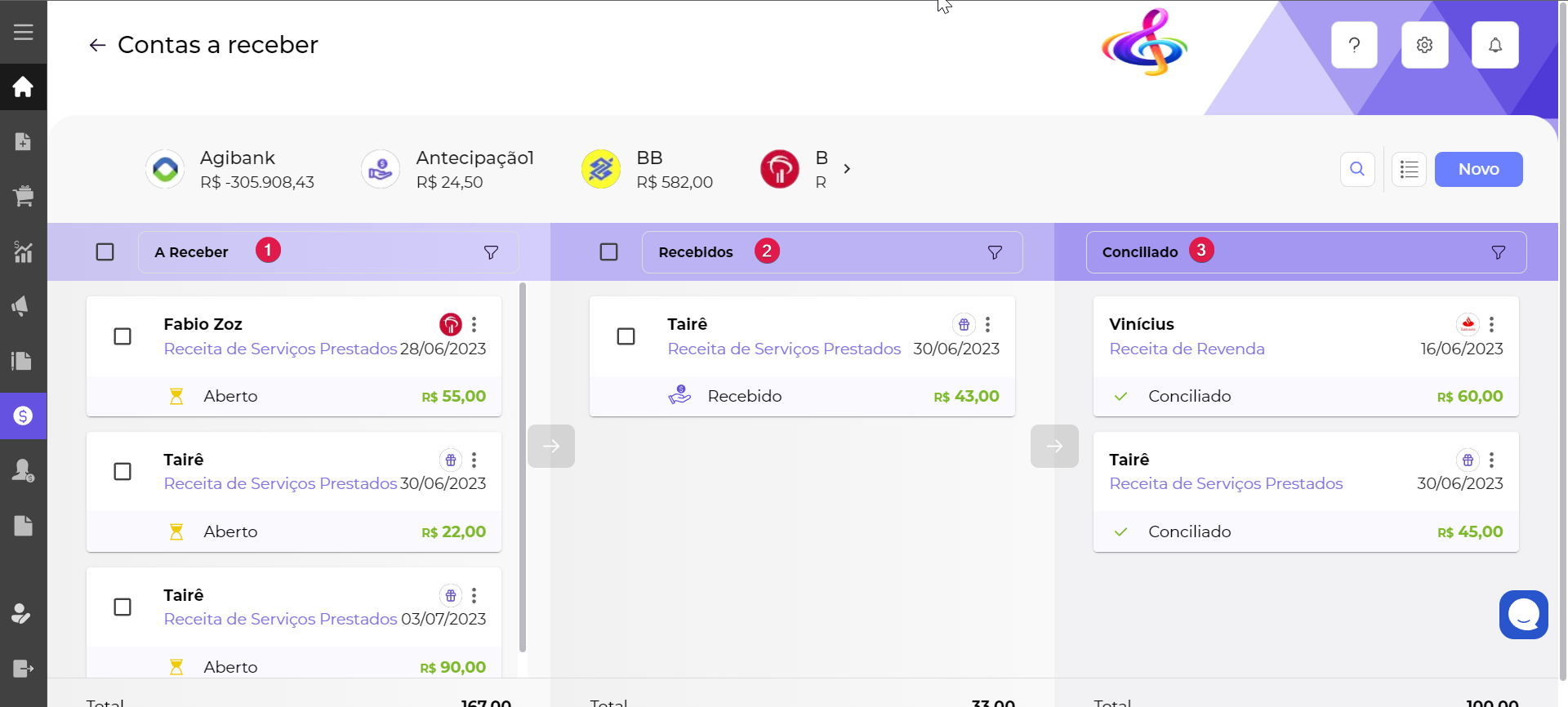Screen dimensions: 1568x707
Task: Select all in A Receber column
Action: click(105, 252)
